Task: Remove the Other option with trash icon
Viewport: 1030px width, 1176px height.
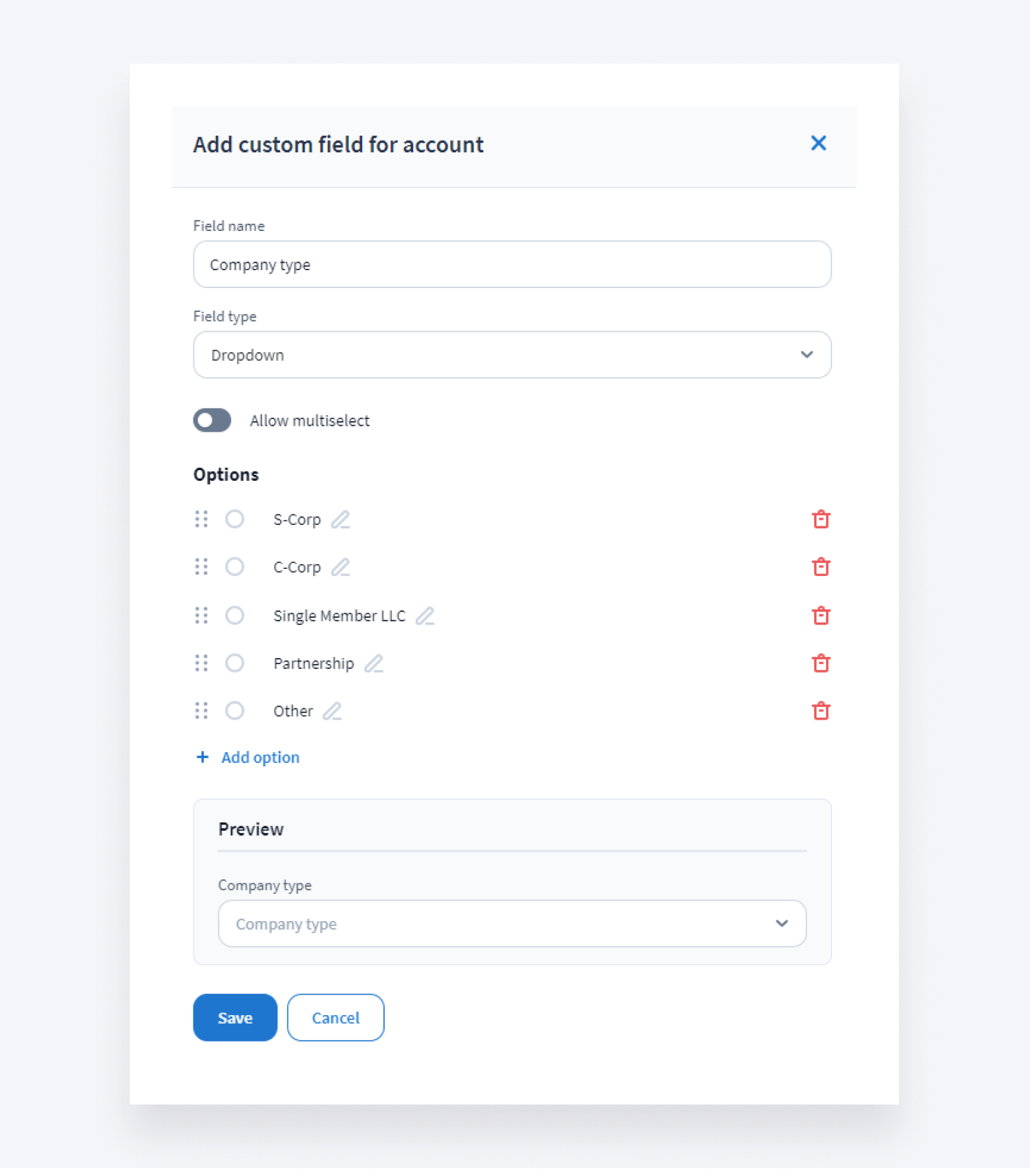Action: coord(821,711)
